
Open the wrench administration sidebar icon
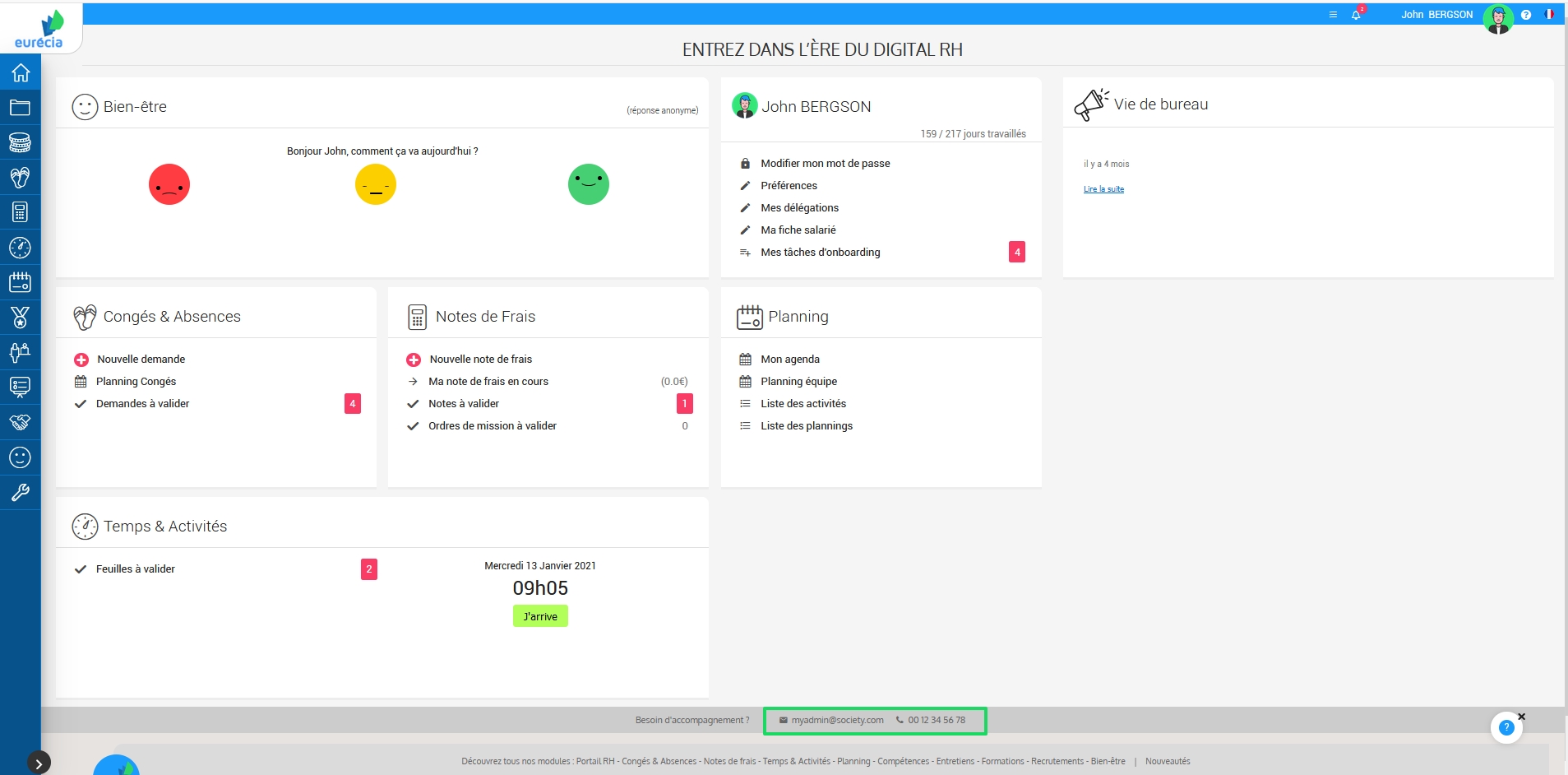(x=20, y=492)
